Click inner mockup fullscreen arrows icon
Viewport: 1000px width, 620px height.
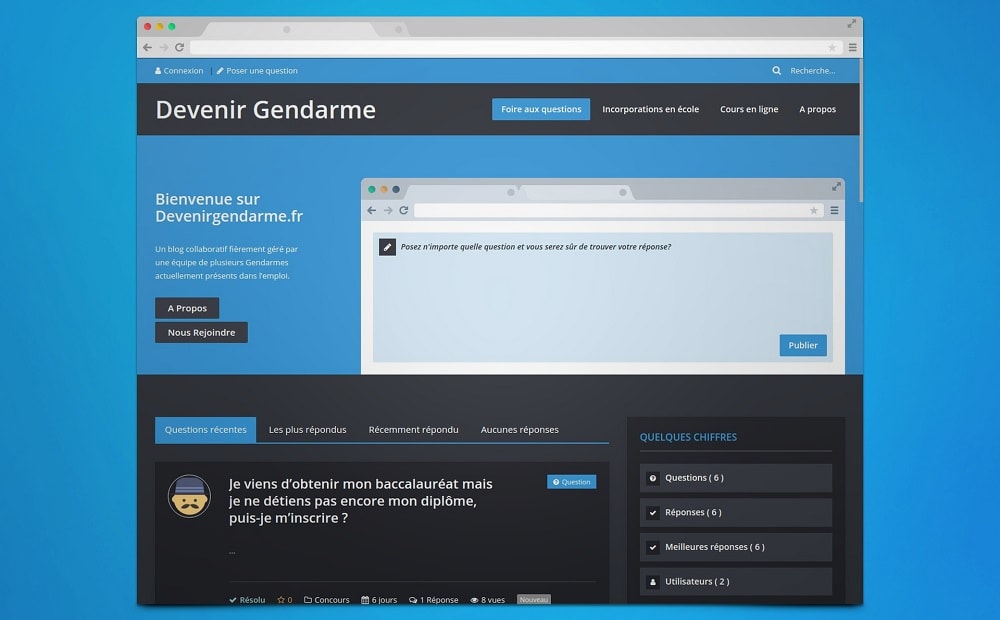pos(836,186)
